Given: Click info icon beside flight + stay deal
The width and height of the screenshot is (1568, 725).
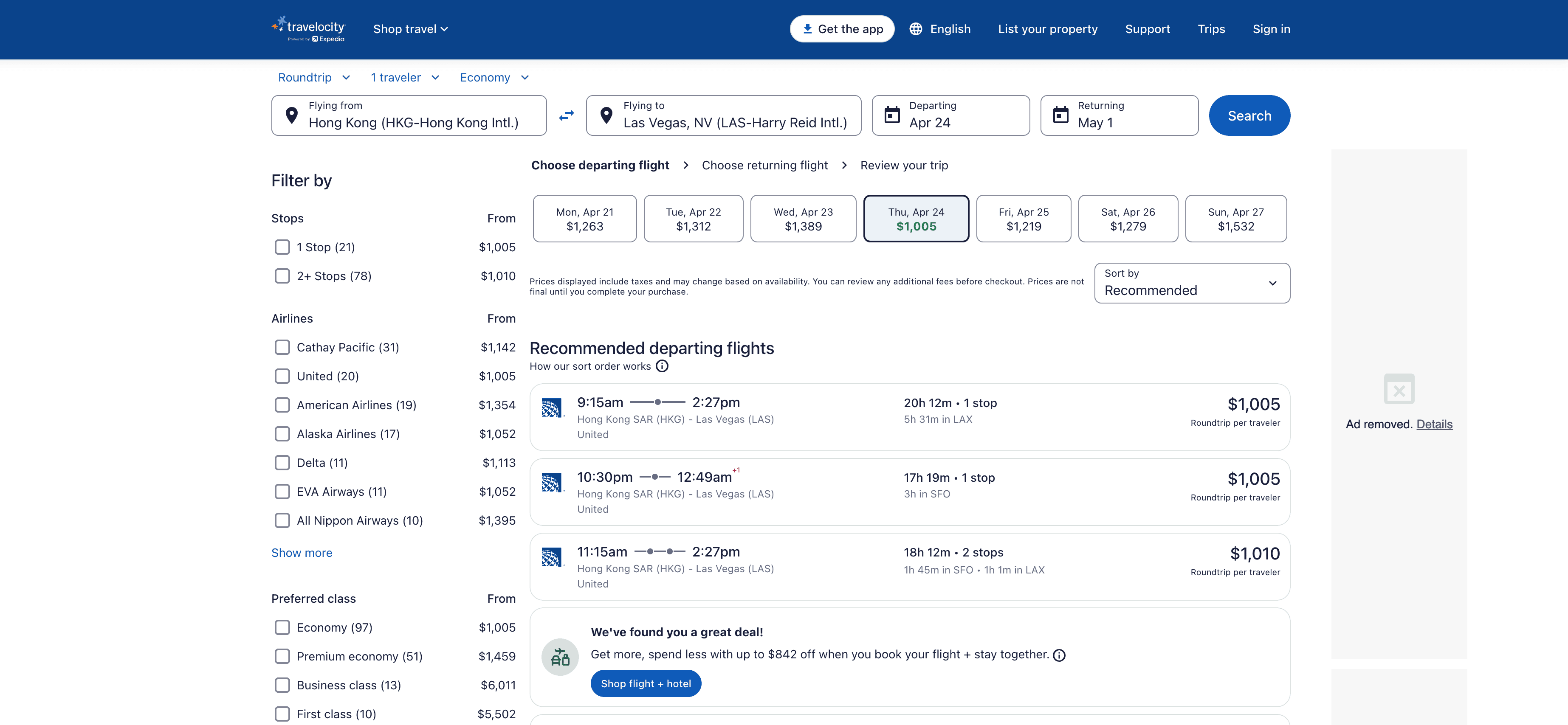Looking at the screenshot, I should (1059, 655).
